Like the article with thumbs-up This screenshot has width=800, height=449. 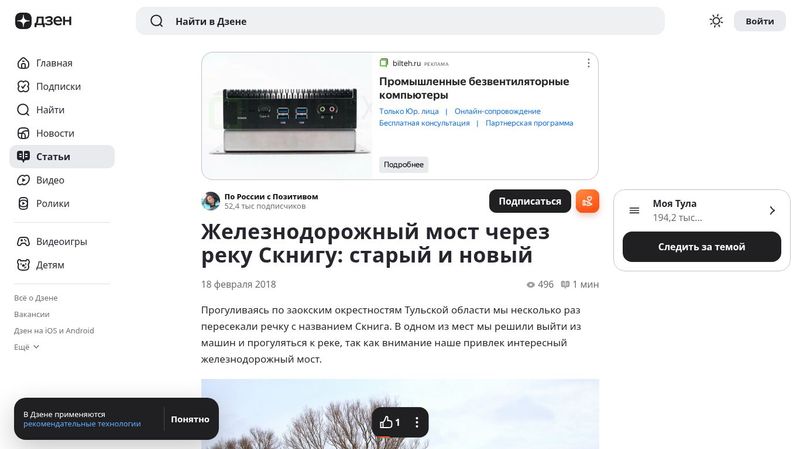pyautogui.click(x=390, y=422)
